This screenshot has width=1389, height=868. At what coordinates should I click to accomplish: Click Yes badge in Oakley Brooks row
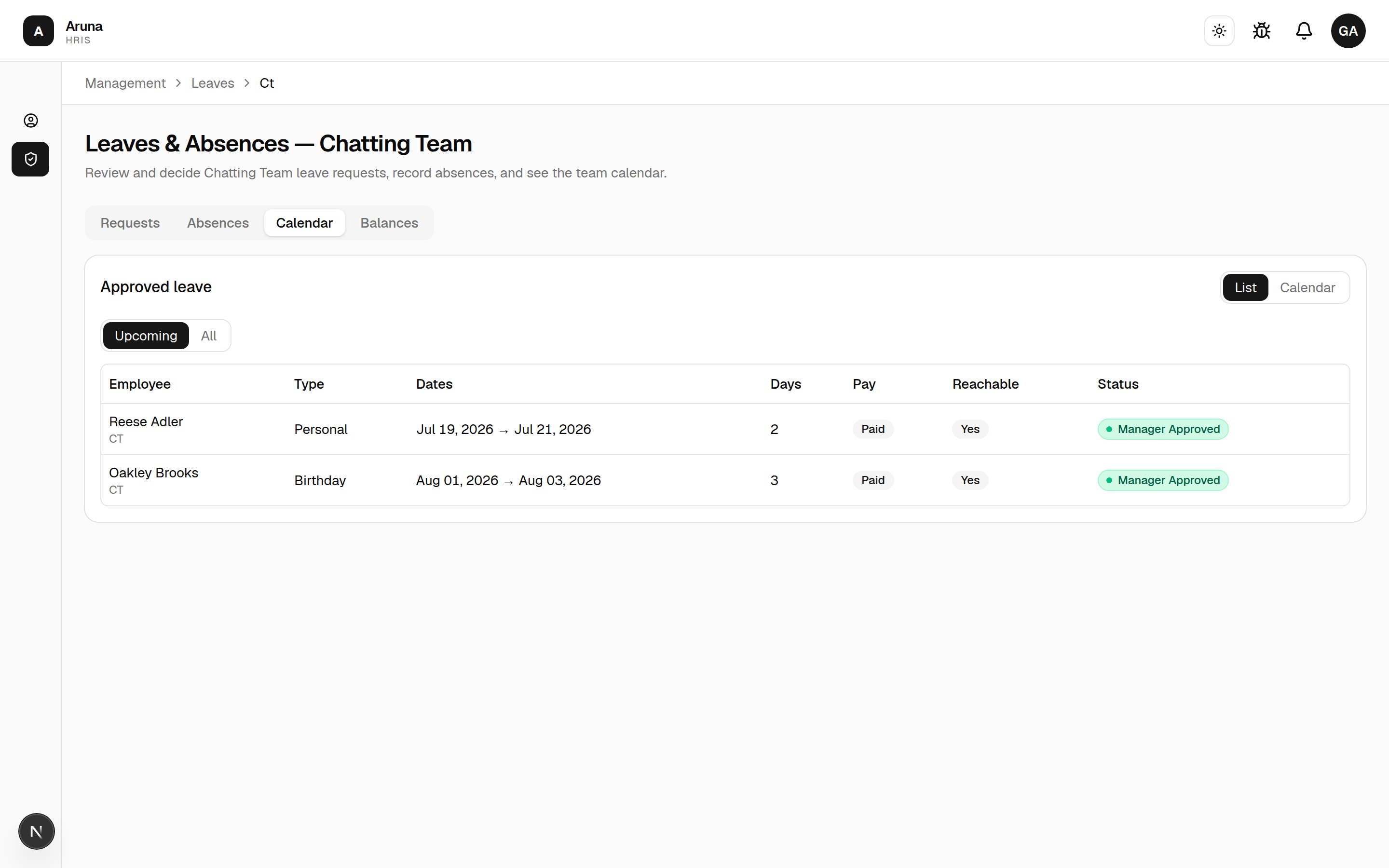(x=970, y=480)
